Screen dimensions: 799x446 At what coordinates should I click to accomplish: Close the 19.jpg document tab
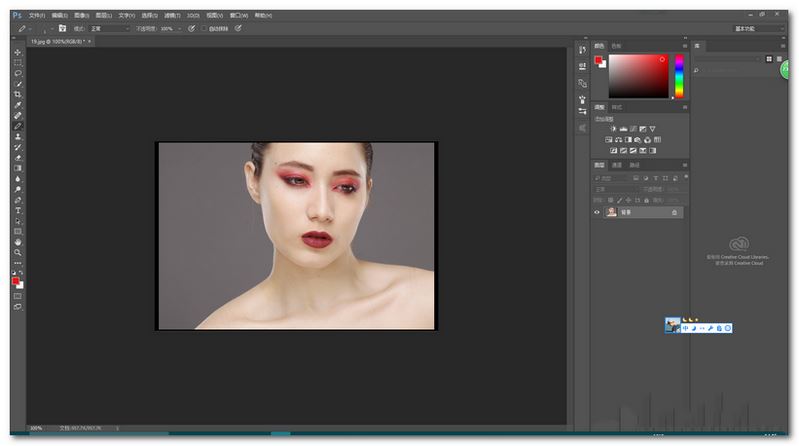(91, 42)
